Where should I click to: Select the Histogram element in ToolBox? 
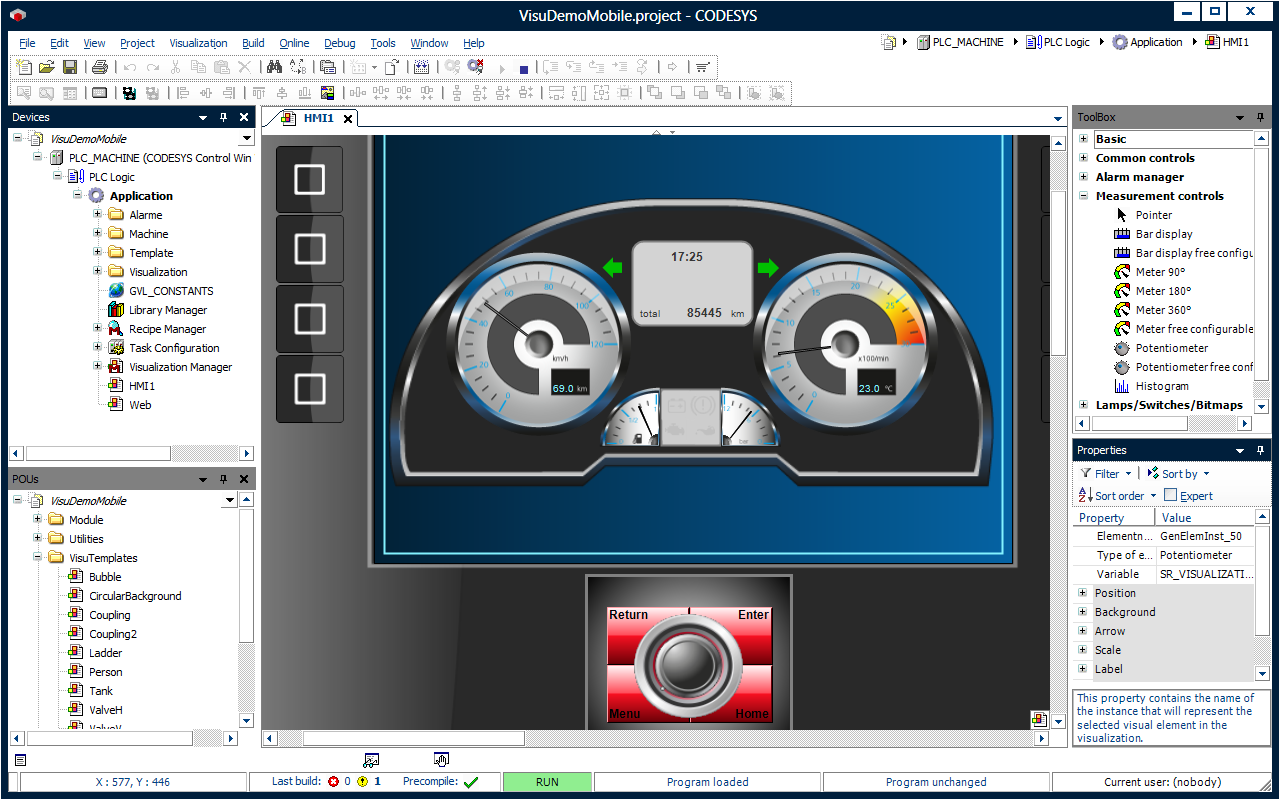[1162, 386]
